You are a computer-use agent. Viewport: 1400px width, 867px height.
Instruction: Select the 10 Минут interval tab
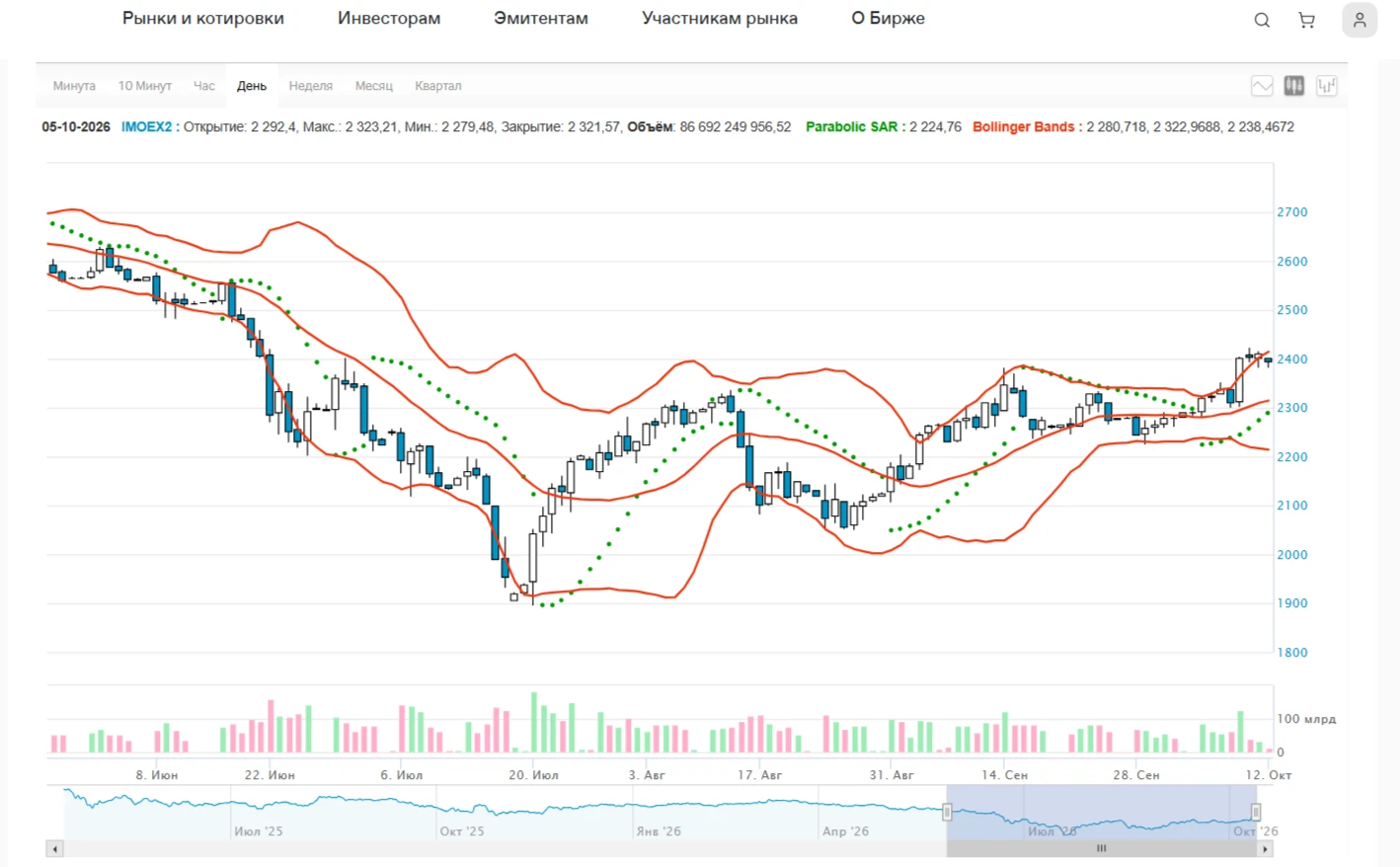(x=145, y=86)
